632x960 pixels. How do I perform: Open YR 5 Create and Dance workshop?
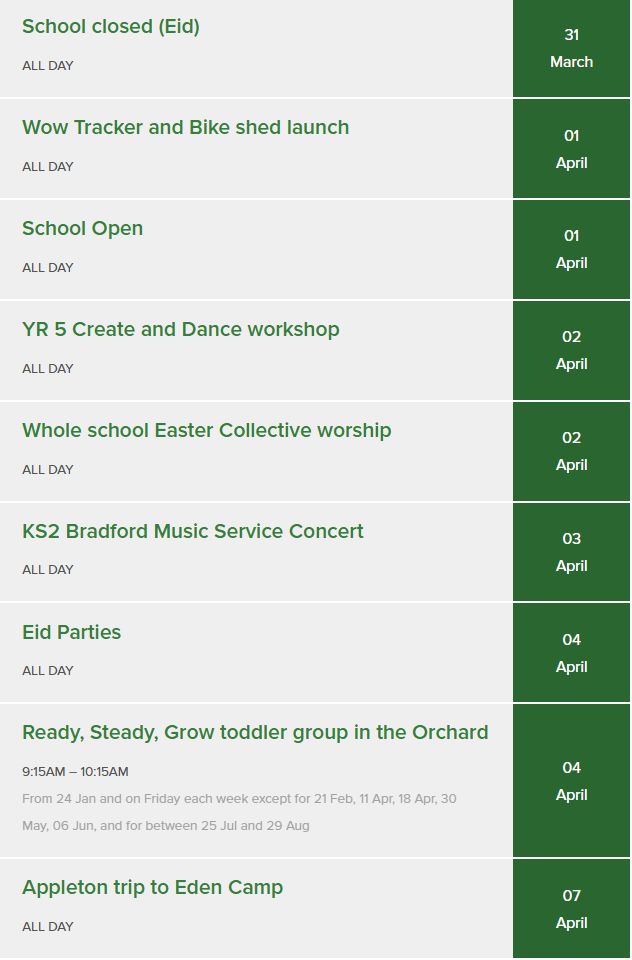point(181,330)
